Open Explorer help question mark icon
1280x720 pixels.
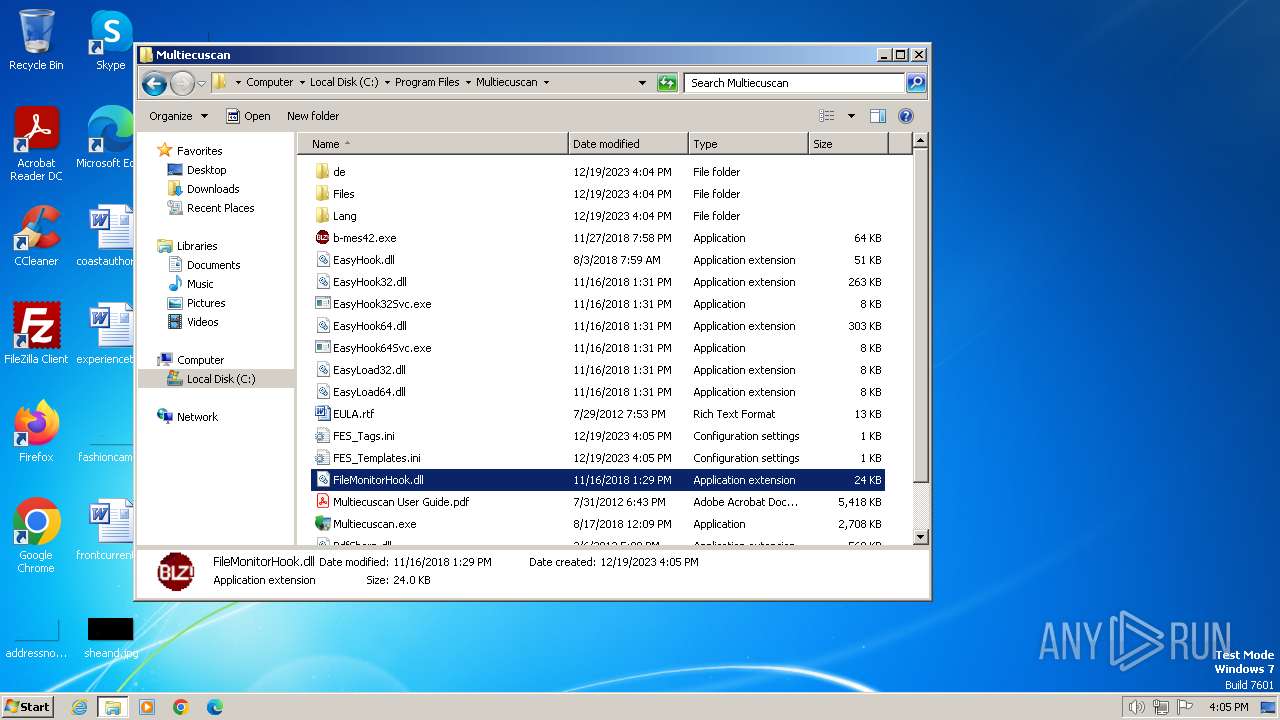pos(906,116)
